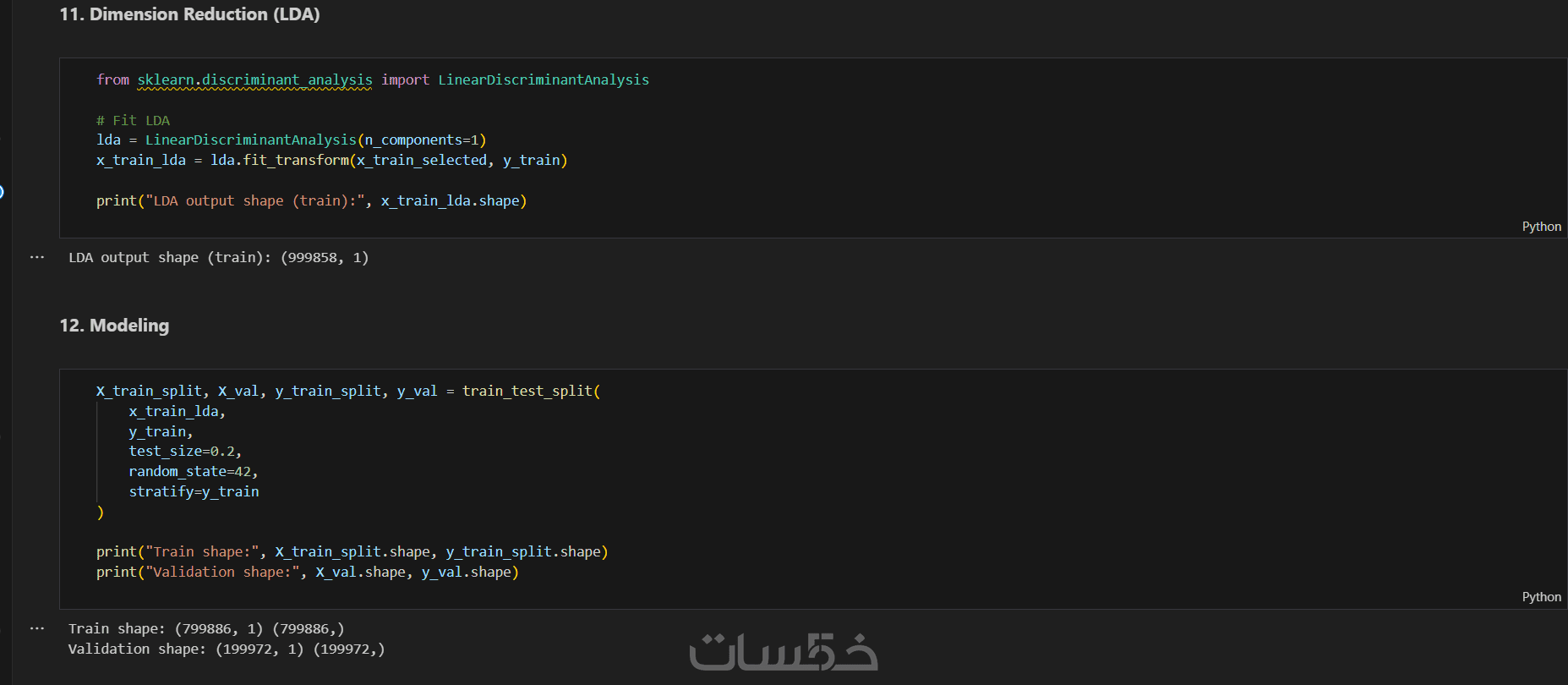Click the underlined sklearn.discriminant_analysis module name
The height and width of the screenshot is (685, 1568).
tap(254, 79)
